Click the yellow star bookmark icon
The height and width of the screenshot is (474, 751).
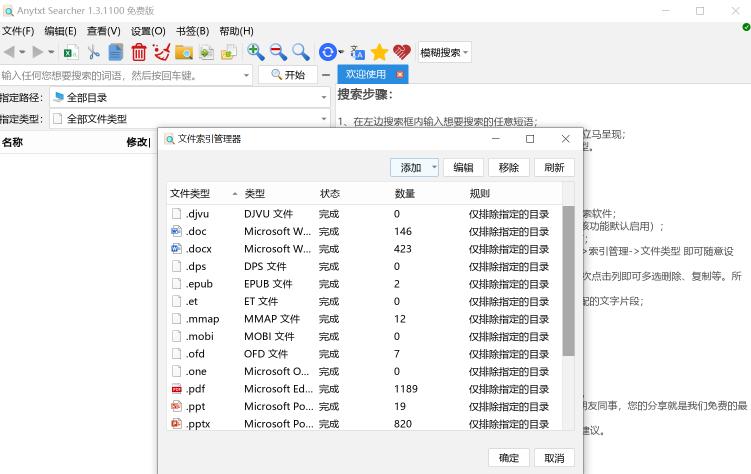(379, 52)
